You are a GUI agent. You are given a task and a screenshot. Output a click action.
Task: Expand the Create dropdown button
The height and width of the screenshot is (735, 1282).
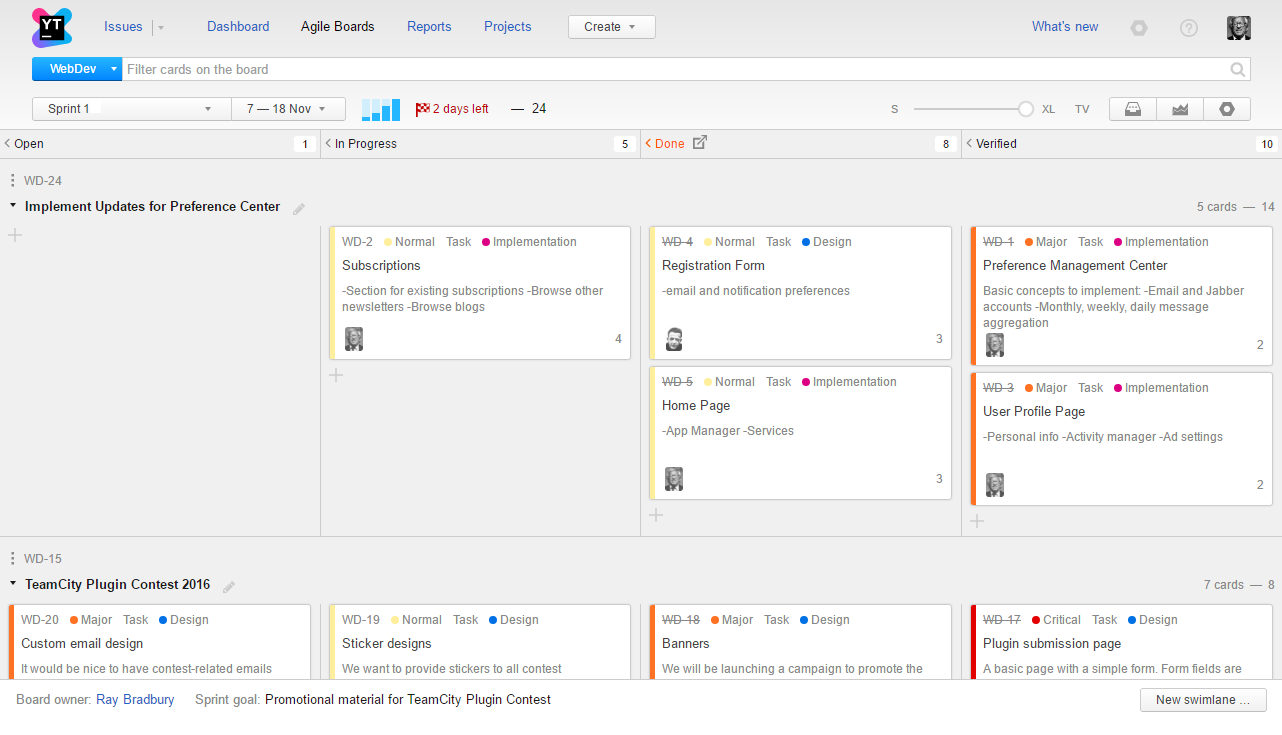(611, 27)
